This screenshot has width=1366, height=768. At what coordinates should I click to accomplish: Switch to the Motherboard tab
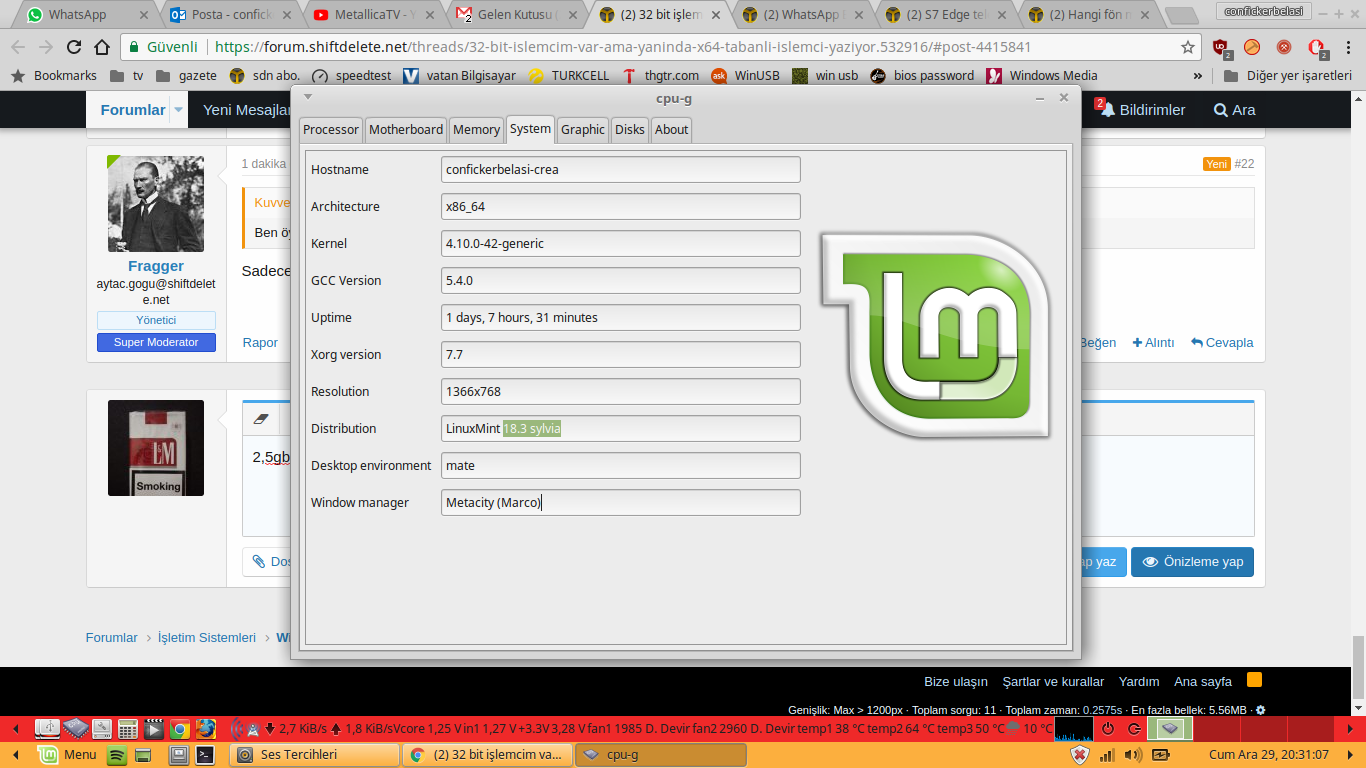pyautogui.click(x=406, y=129)
